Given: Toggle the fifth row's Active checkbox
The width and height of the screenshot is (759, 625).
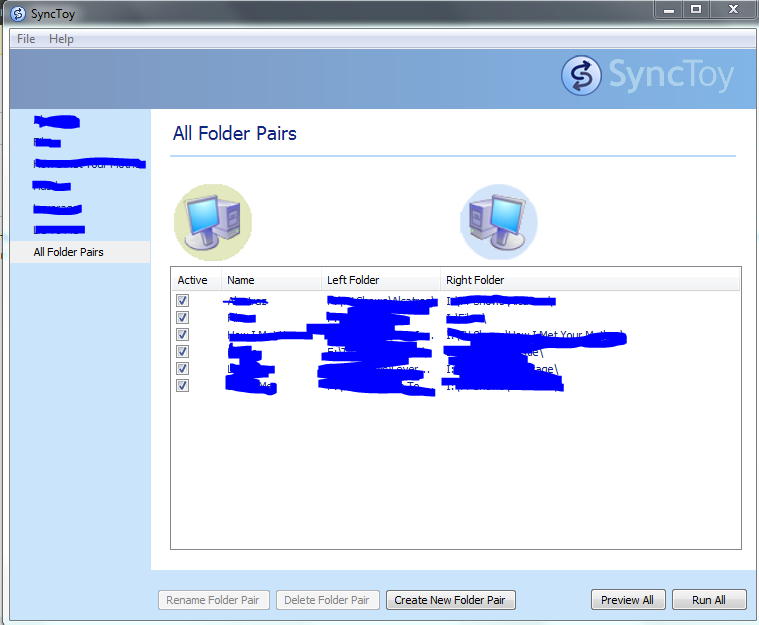Looking at the screenshot, I should [182, 368].
